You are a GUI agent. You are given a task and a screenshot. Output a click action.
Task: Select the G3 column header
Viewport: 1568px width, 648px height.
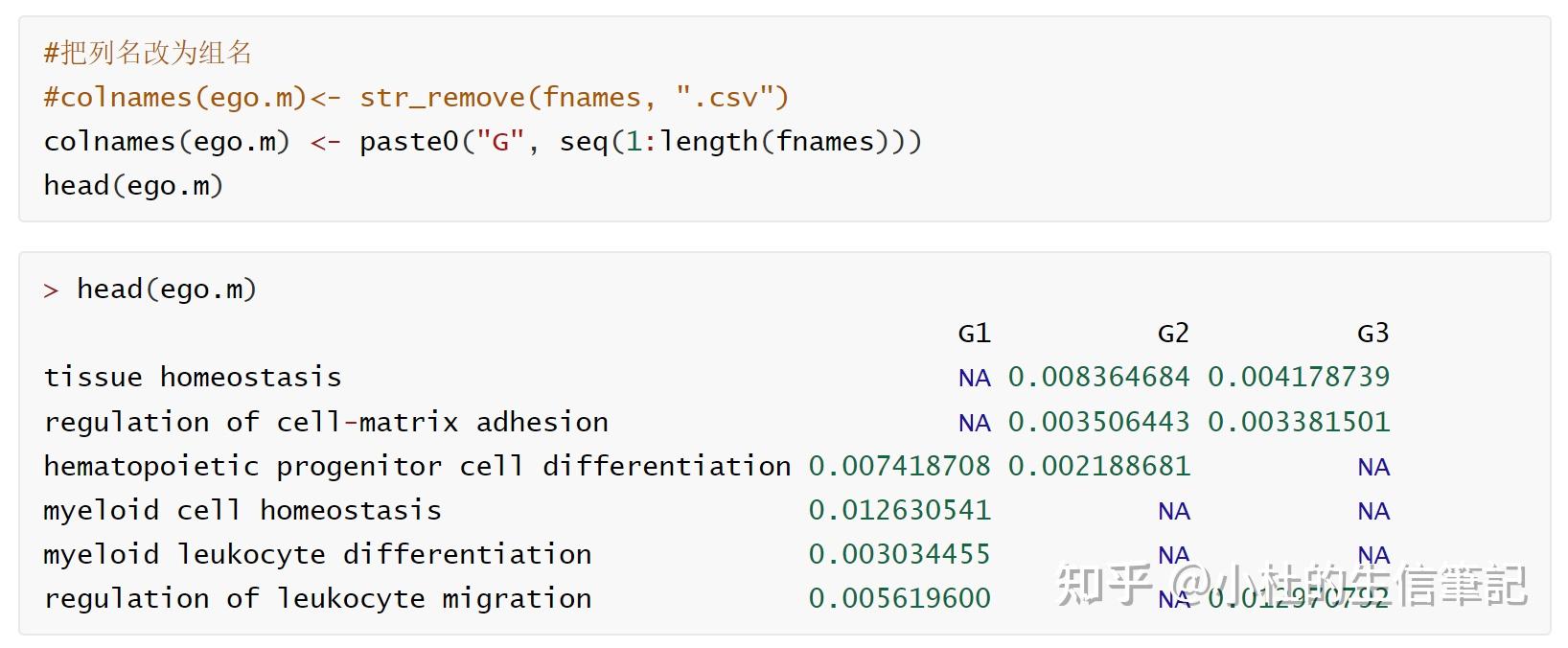[x=1372, y=333]
